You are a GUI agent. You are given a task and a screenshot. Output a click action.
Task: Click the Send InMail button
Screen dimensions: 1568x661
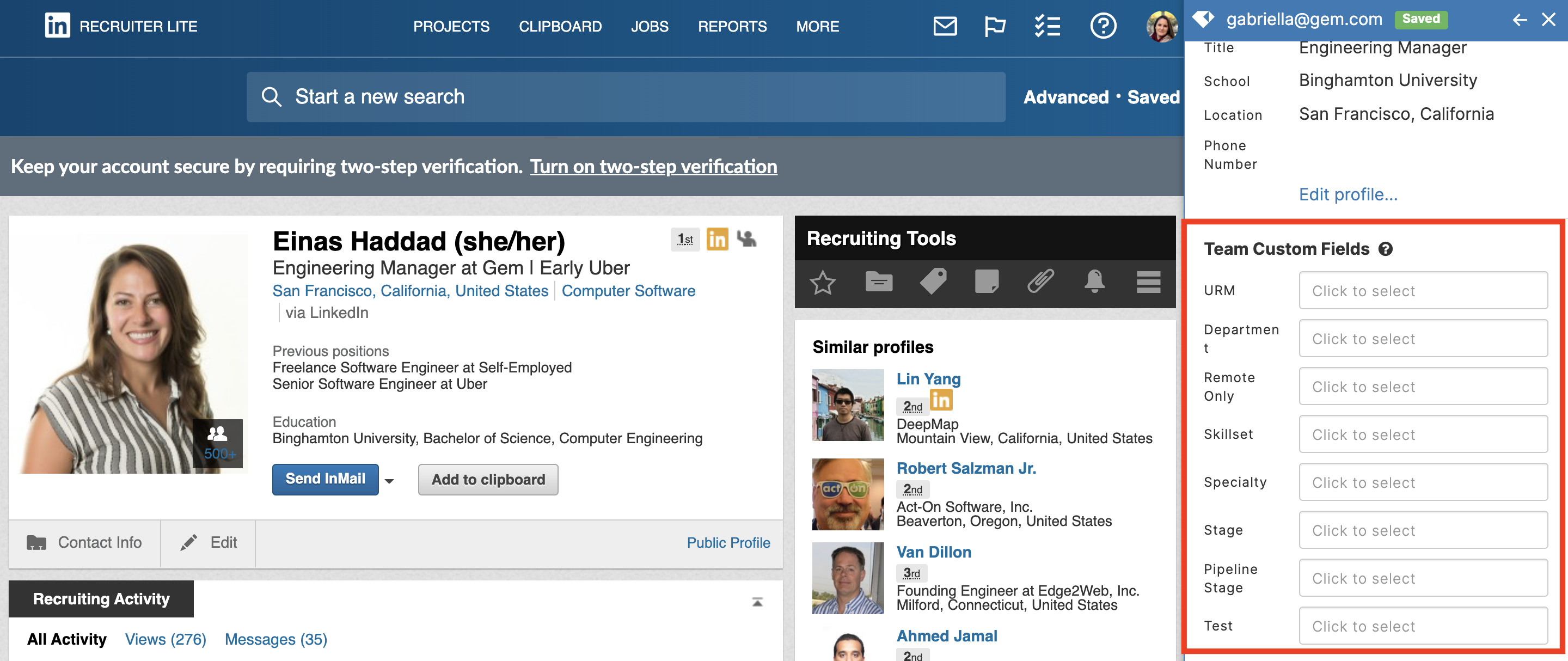click(x=325, y=480)
